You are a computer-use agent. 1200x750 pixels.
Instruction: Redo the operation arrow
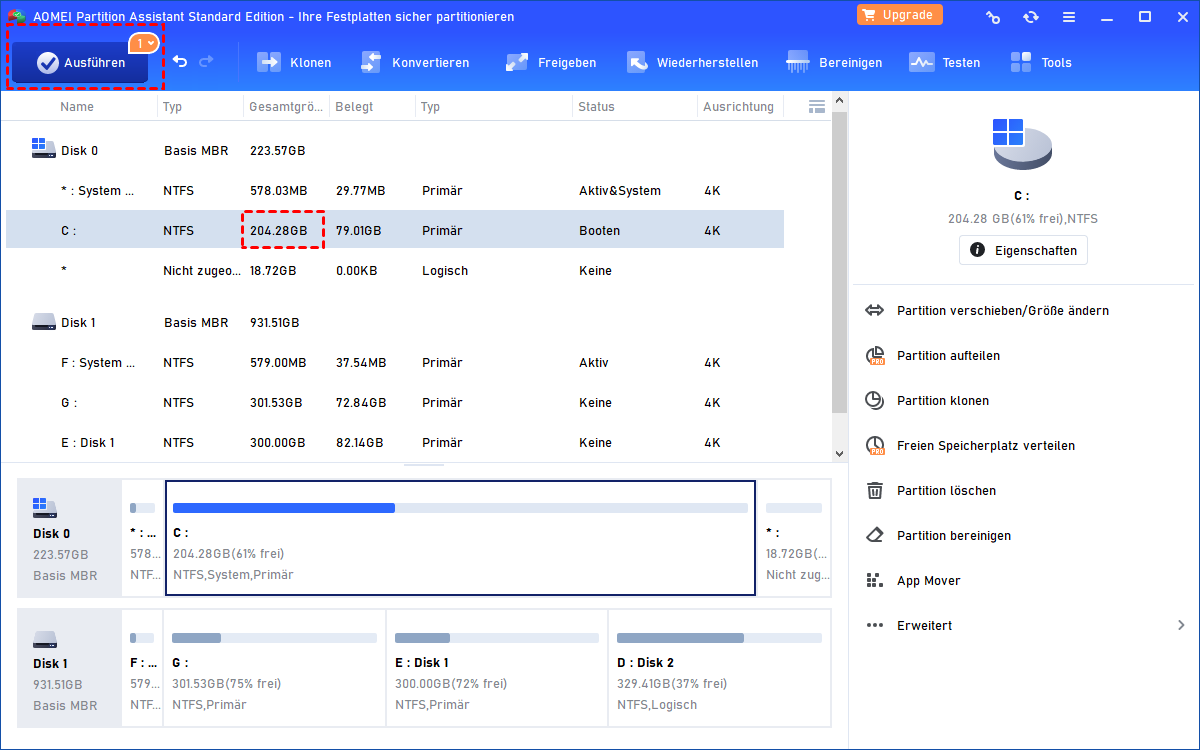pos(206,62)
